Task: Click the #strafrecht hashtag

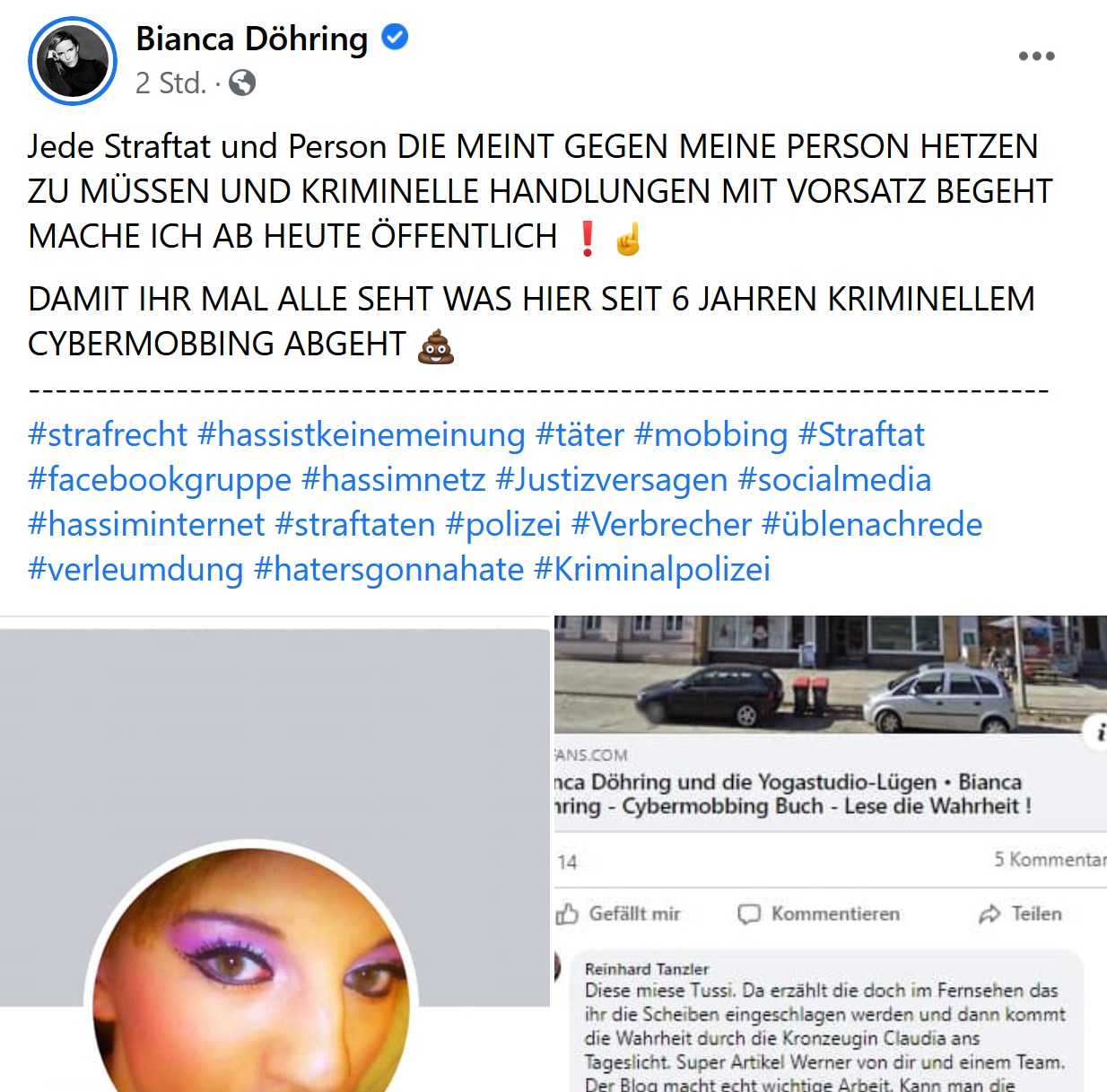Action: point(108,434)
